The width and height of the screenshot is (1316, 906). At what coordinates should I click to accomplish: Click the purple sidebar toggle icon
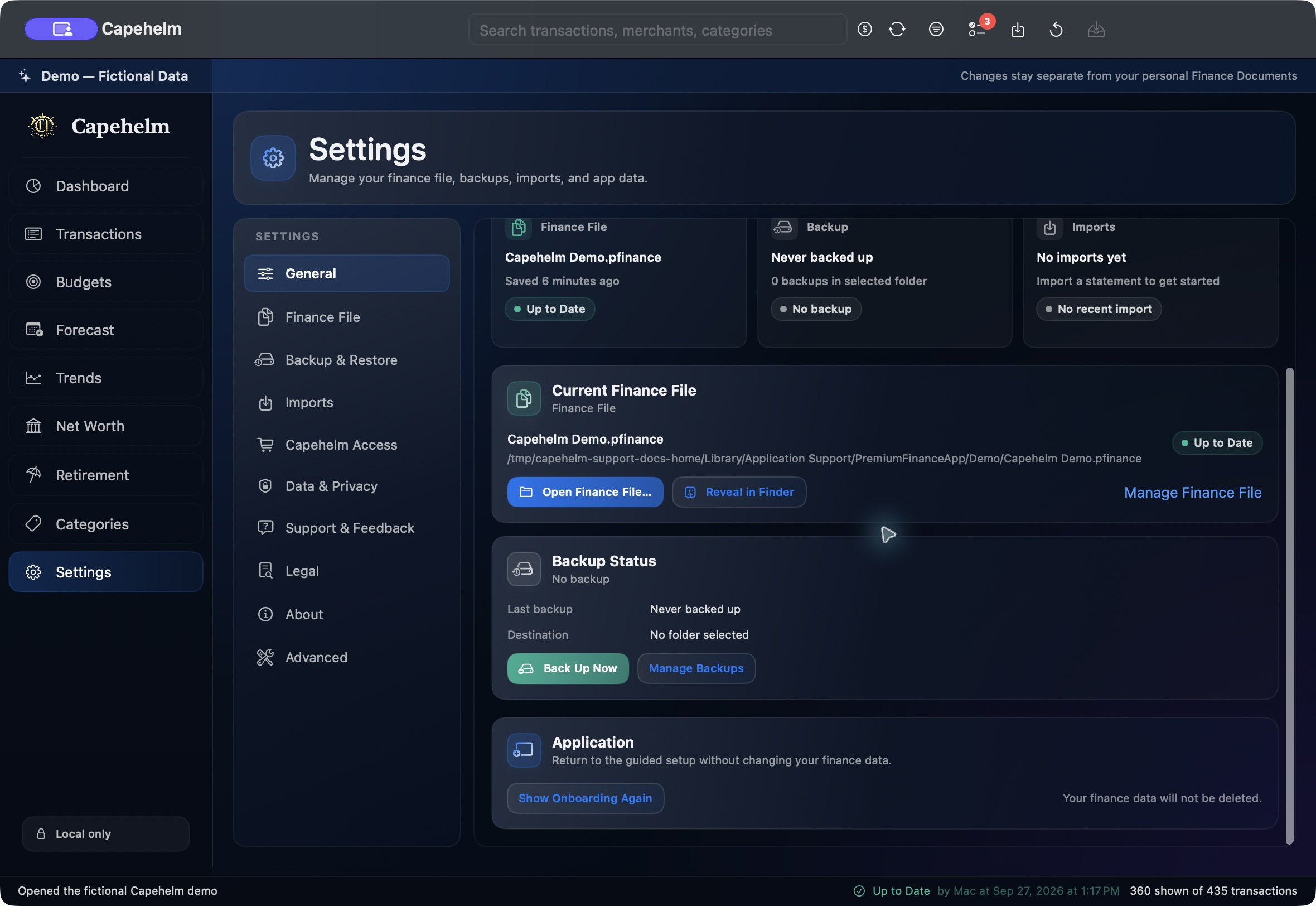pyautogui.click(x=61, y=29)
